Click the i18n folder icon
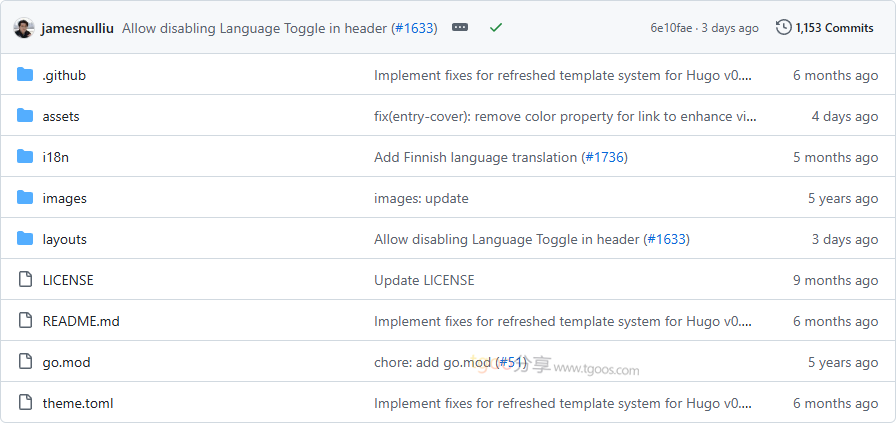This screenshot has height=423, width=896. pyautogui.click(x=25, y=157)
